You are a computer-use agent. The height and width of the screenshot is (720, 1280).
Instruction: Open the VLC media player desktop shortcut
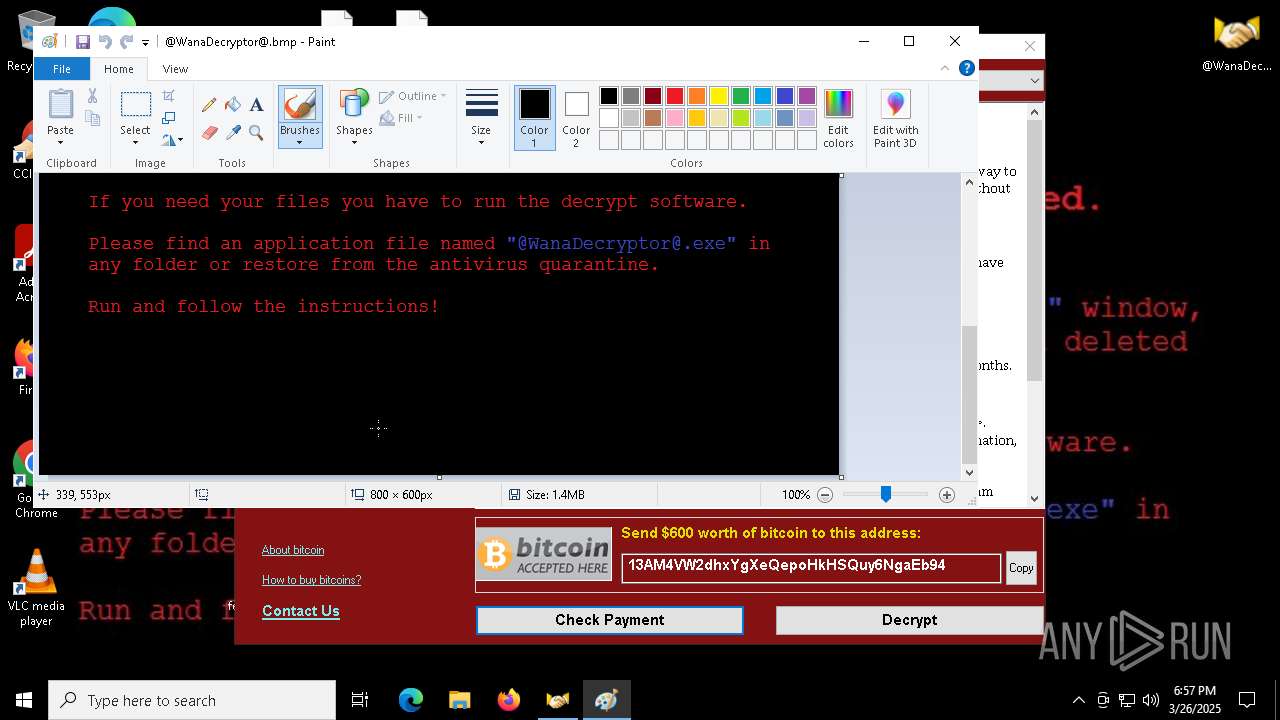pos(36,588)
